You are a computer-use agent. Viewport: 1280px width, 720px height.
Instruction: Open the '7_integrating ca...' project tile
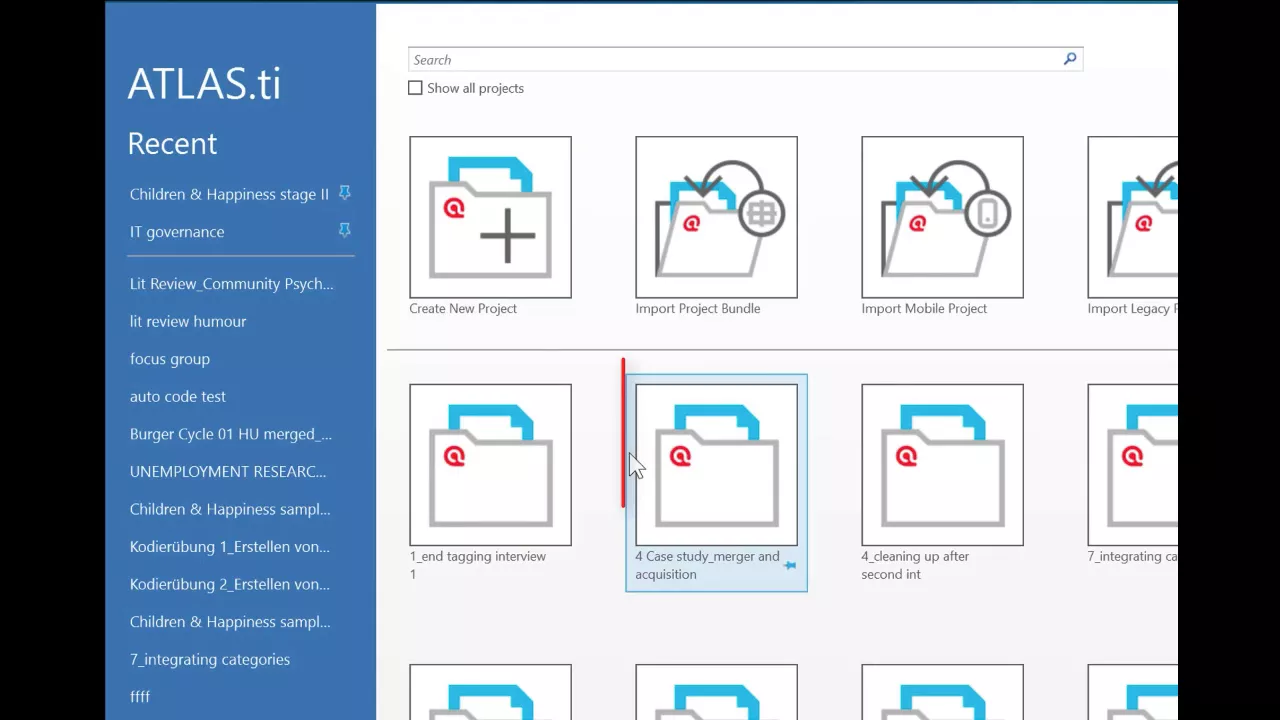click(1133, 465)
